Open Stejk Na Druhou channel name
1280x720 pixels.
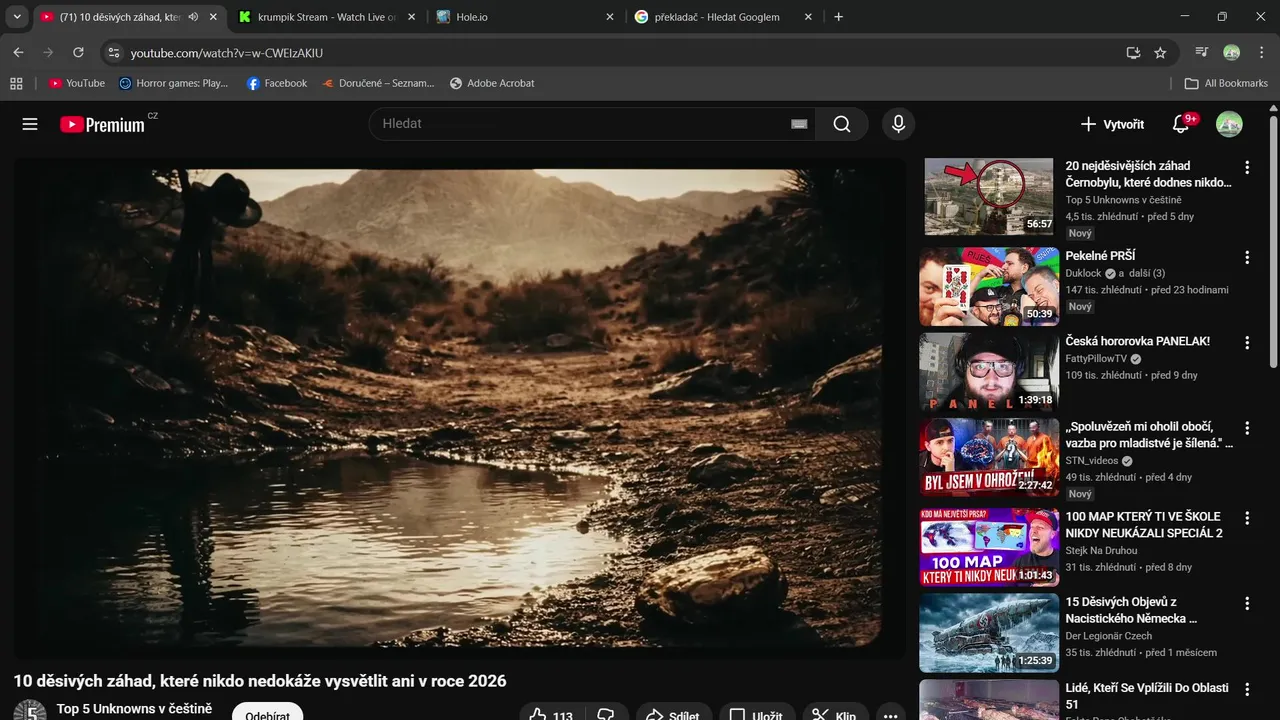(1101, 550)
